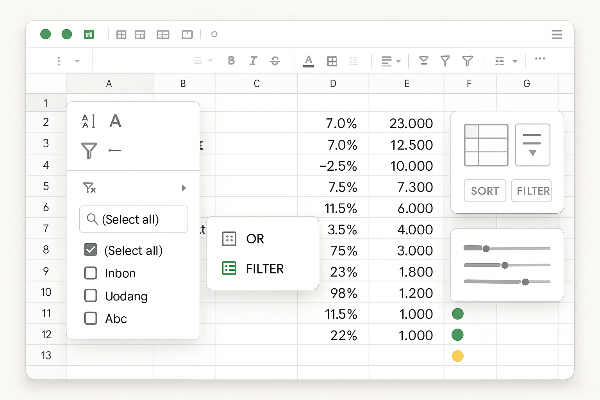Click cell with value 12.500
The image size is (600, 400).
(406, 144)
